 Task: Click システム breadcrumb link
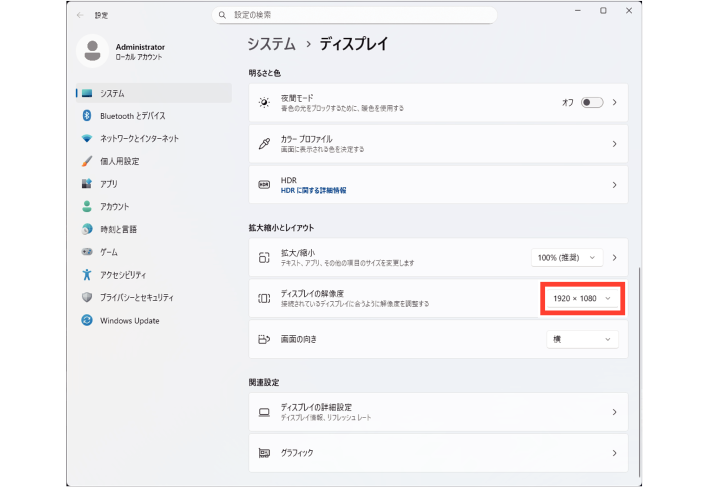tap(271, 44)
